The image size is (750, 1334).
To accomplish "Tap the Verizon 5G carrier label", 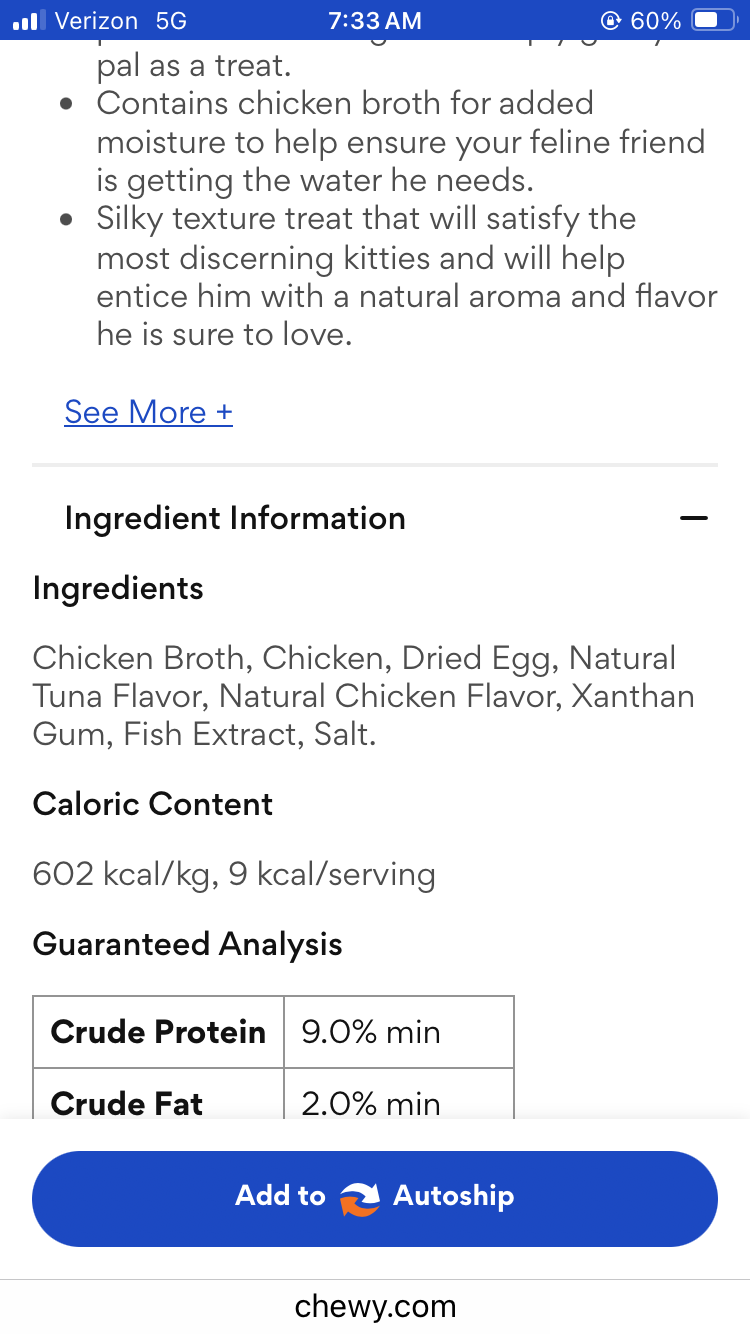I will pyautogui.click(x=121, y=20).
